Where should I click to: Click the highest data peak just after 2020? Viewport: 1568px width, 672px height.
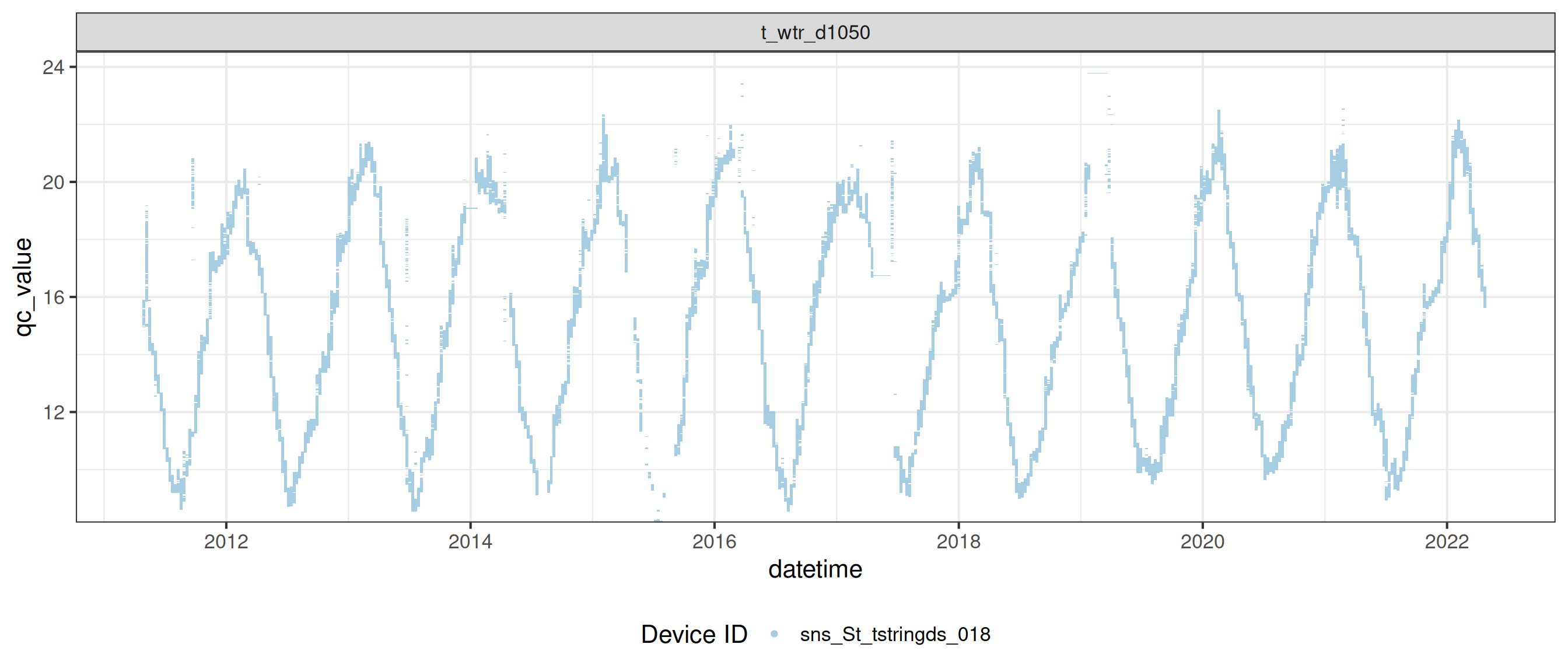tap(1219, 113)
